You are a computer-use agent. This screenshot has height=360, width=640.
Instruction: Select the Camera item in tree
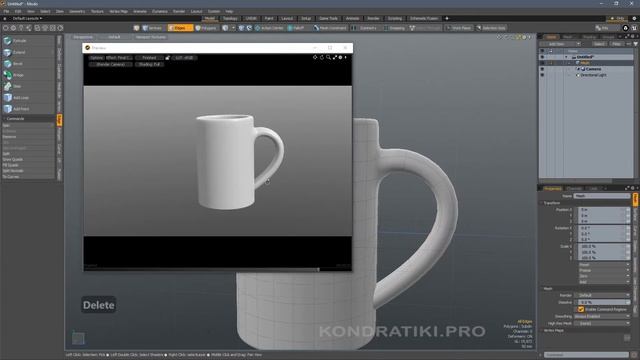tap(593, 69)
